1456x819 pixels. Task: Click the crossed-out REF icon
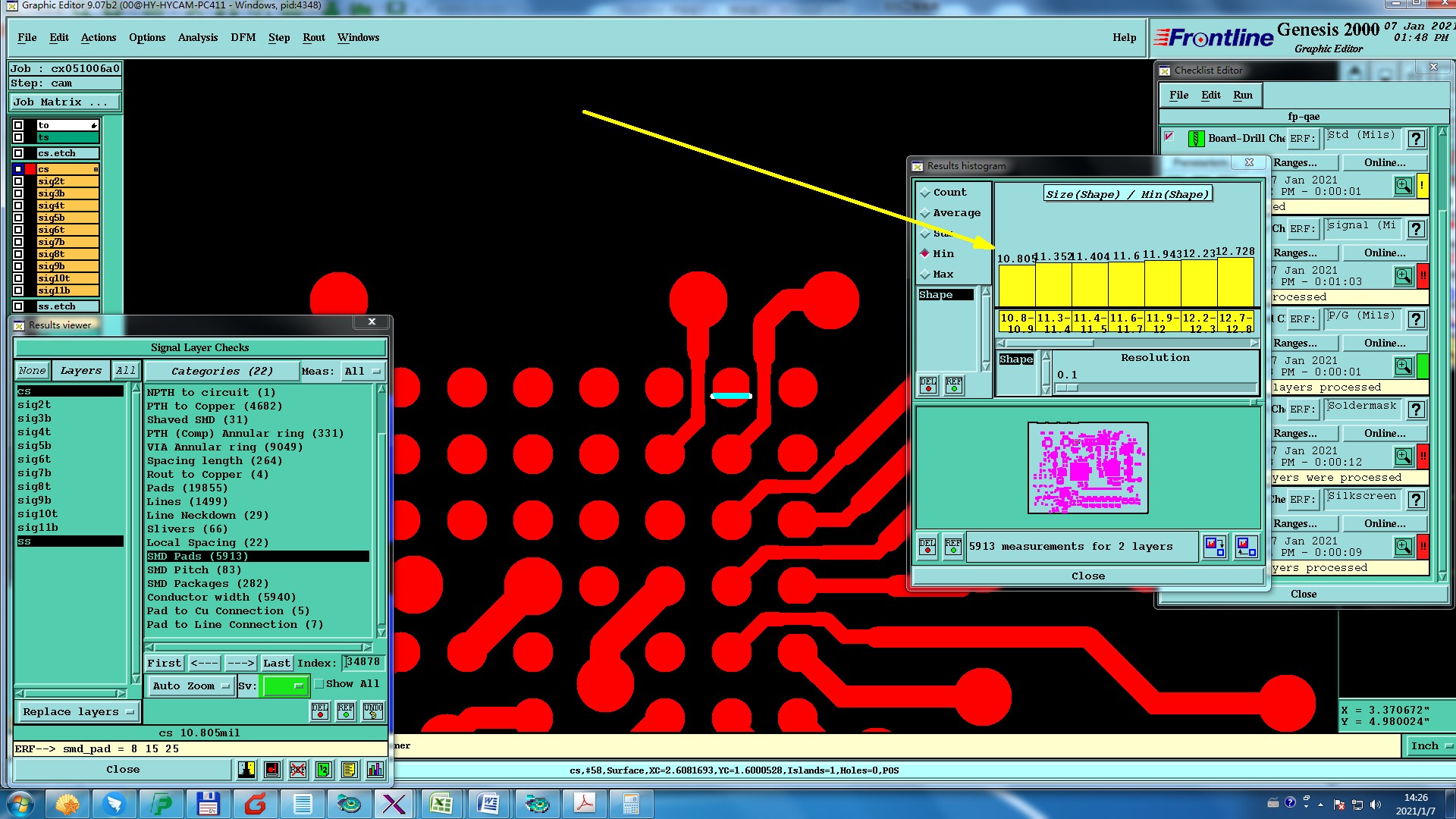298,770
